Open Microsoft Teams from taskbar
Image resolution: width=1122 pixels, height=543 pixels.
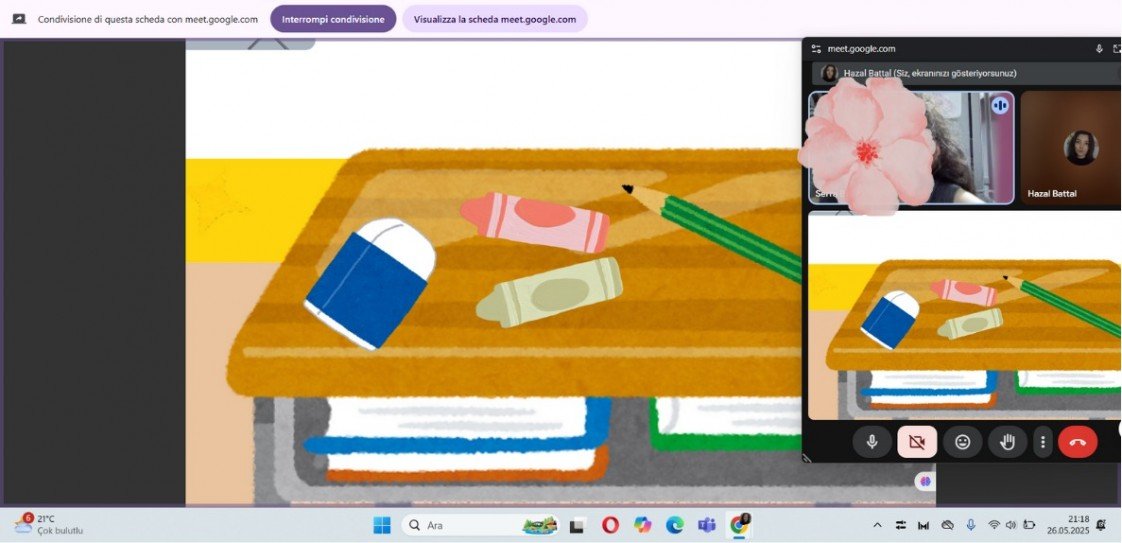coord(707,525)
